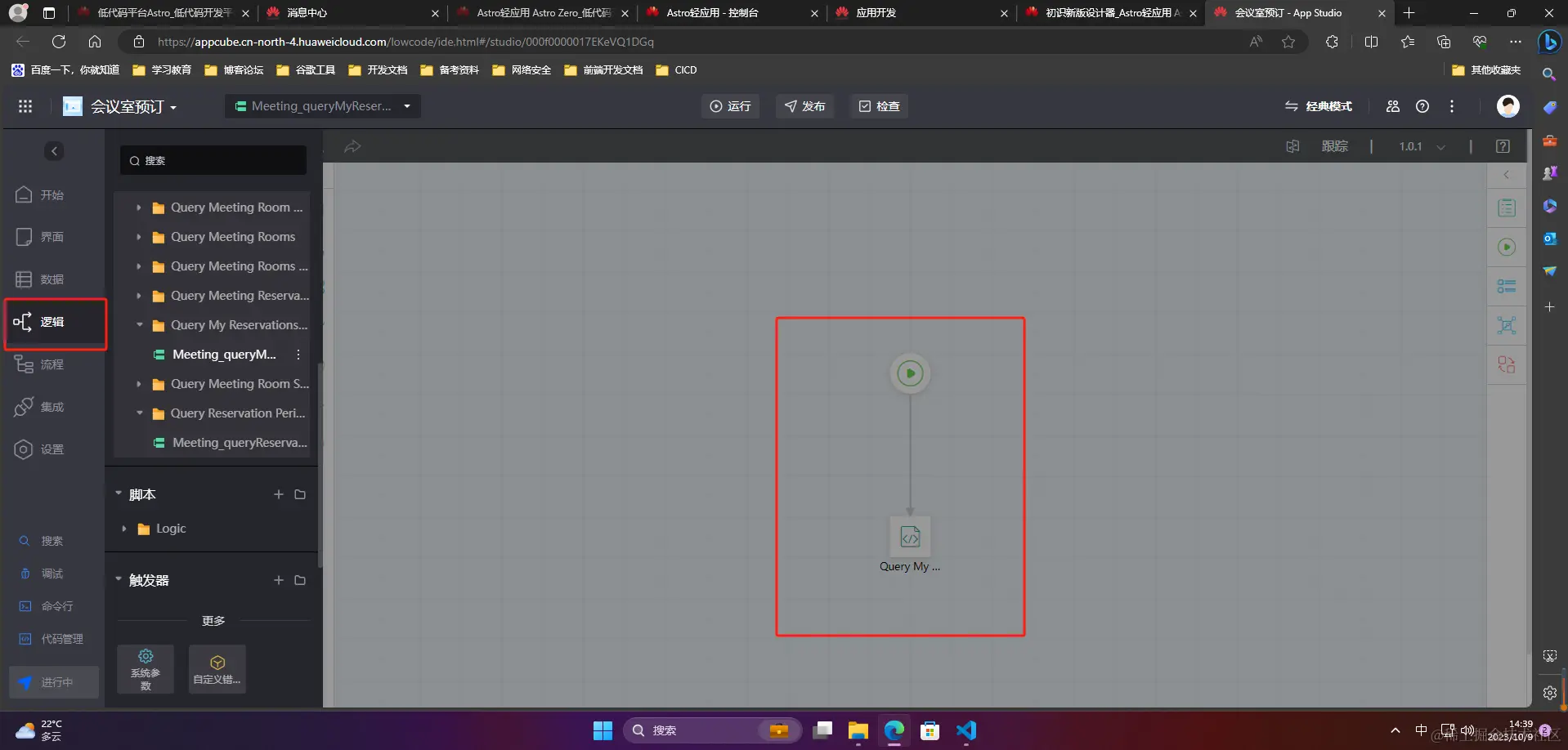Click the red convert icon on right panel
The image size is (1568, 750).
1507,364
